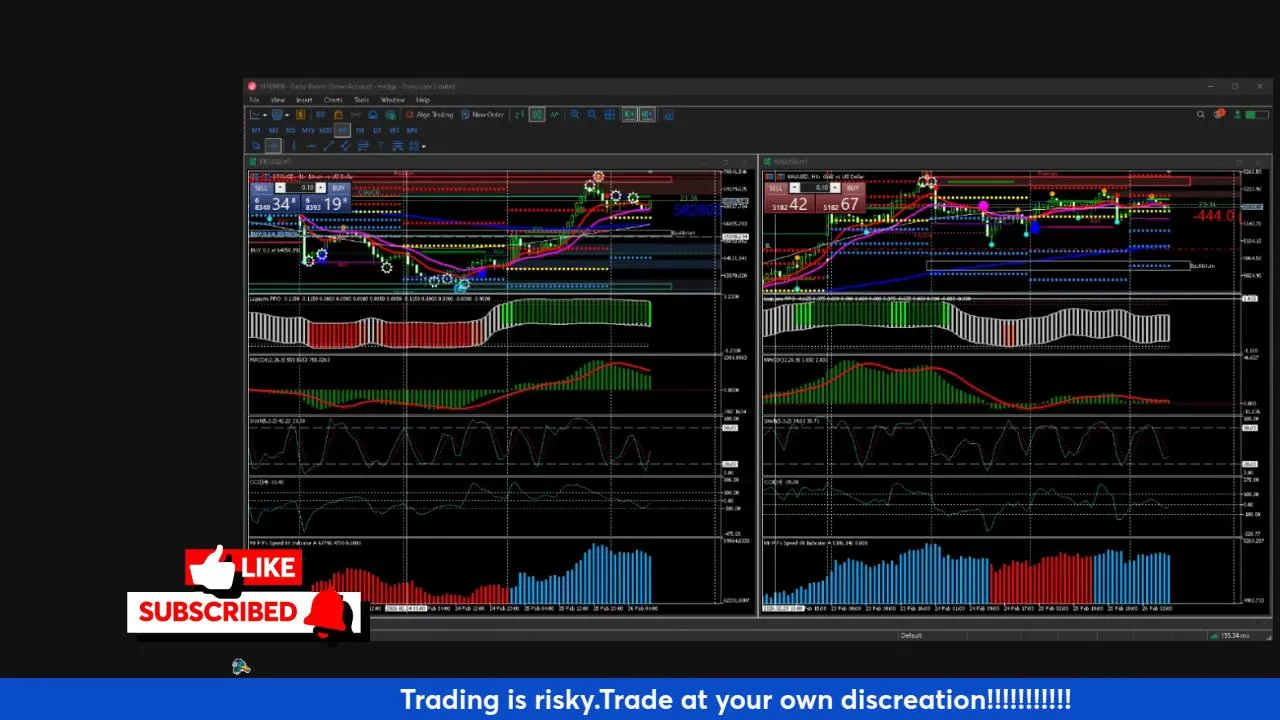Open the Insert menu

click(x=304, y=100)
